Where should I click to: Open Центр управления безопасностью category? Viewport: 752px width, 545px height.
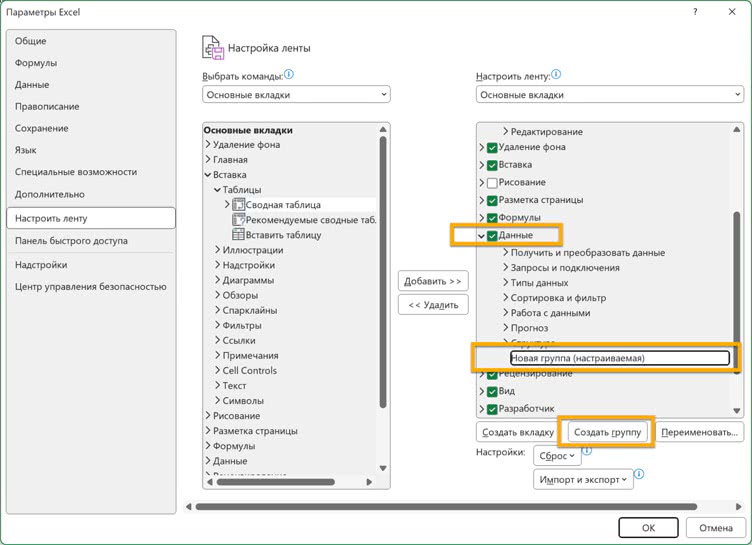point(91,287)
